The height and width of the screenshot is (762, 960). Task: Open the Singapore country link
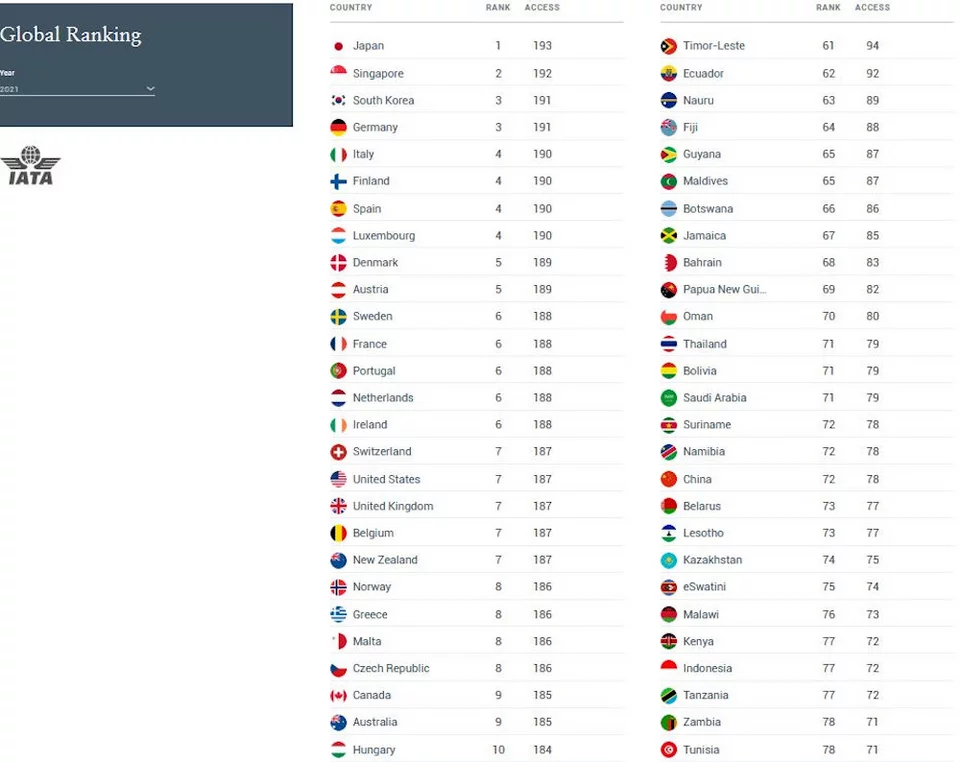(x=378, y=73)
